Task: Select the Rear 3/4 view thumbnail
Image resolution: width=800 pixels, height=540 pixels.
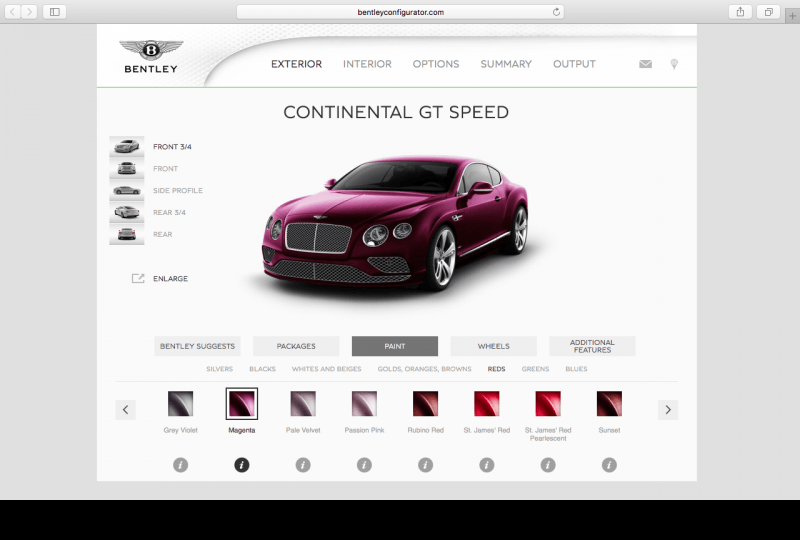Action: 127,212
